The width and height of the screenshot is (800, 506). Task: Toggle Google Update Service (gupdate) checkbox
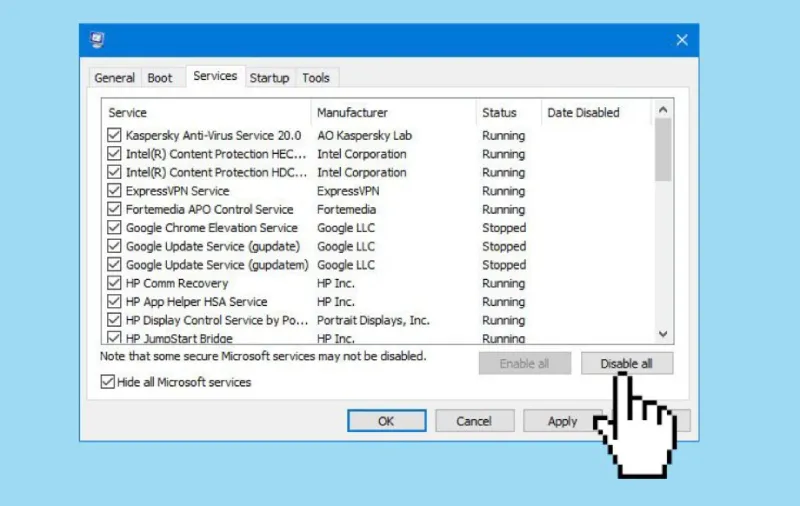(x=114, y=246)
